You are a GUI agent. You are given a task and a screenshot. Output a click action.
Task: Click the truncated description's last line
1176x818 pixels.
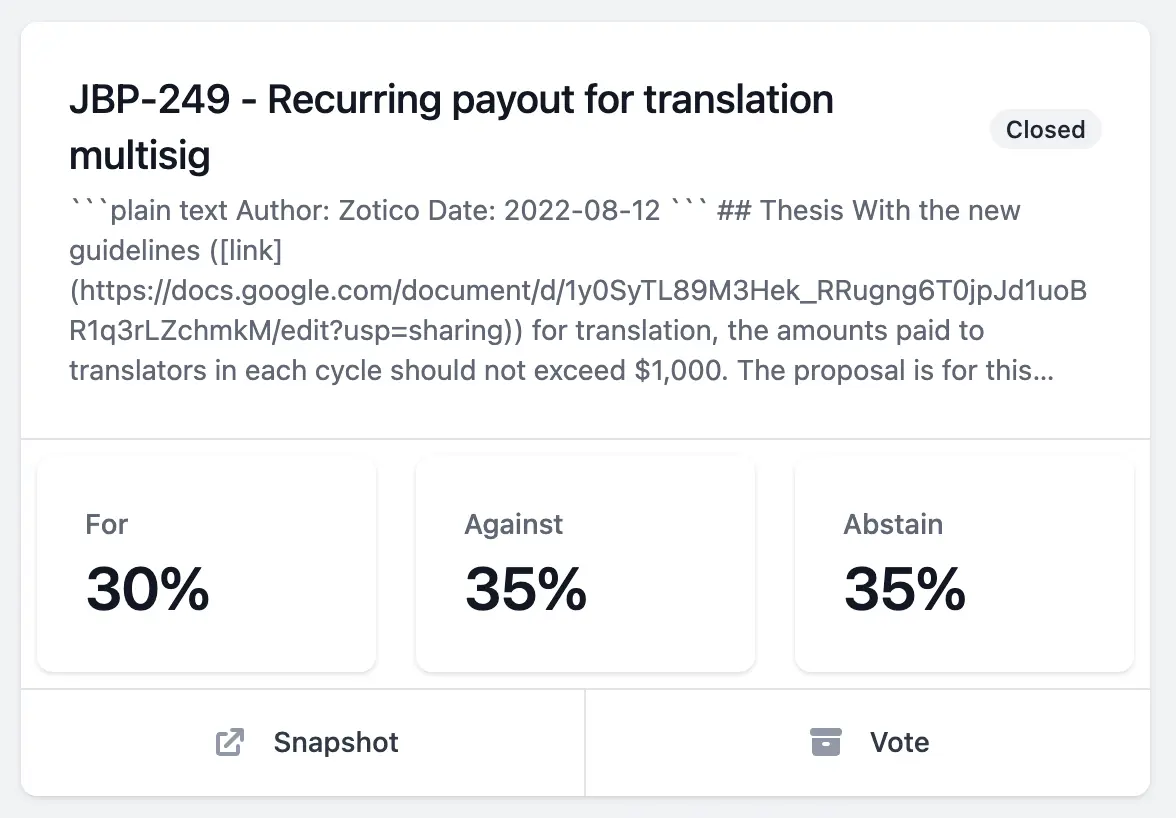tap(560, 371)
